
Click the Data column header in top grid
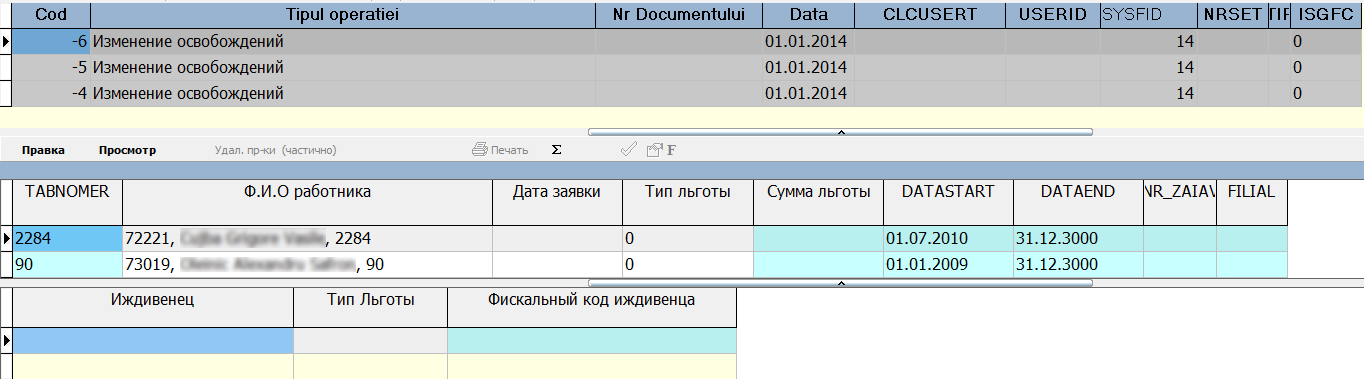pyautogui.click(x=809, y=15)
